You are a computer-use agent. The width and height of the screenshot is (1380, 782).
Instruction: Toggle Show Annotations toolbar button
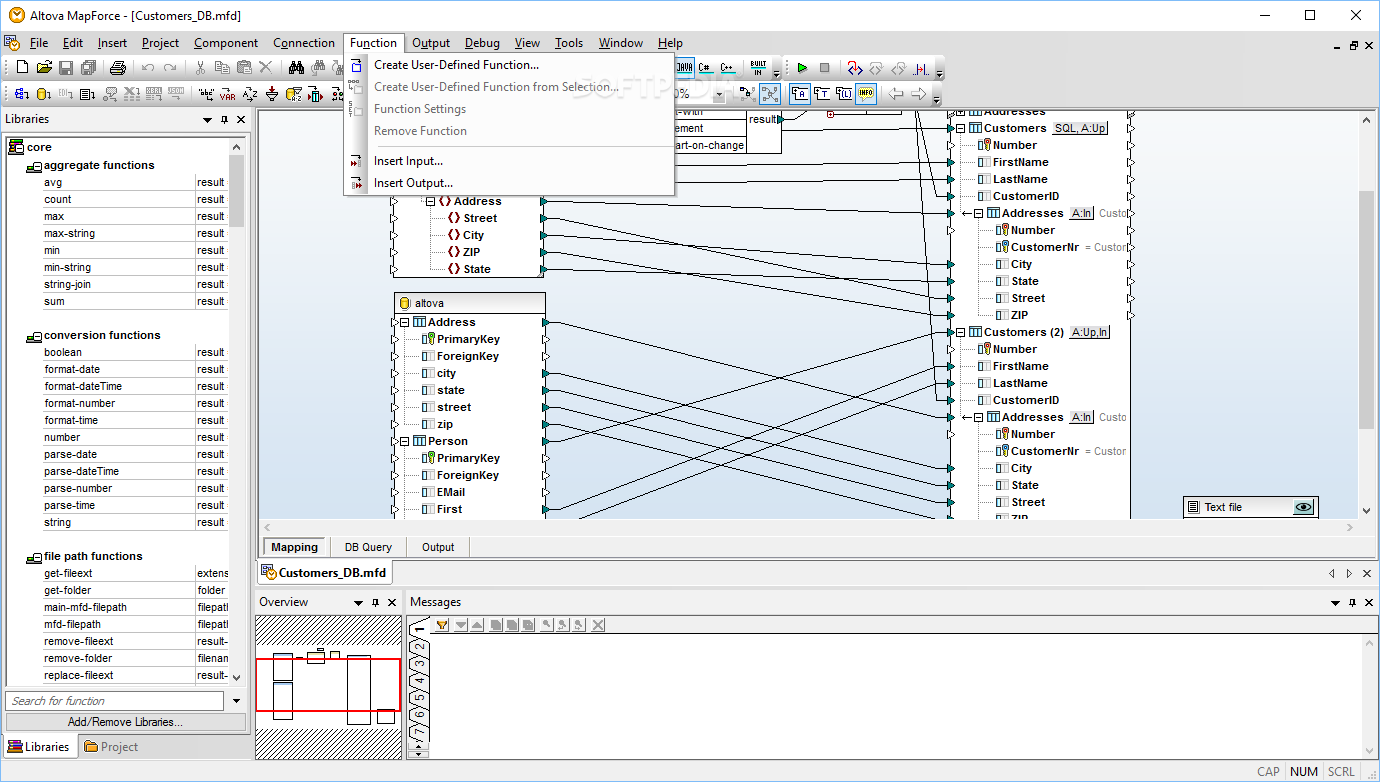[801, 94]
